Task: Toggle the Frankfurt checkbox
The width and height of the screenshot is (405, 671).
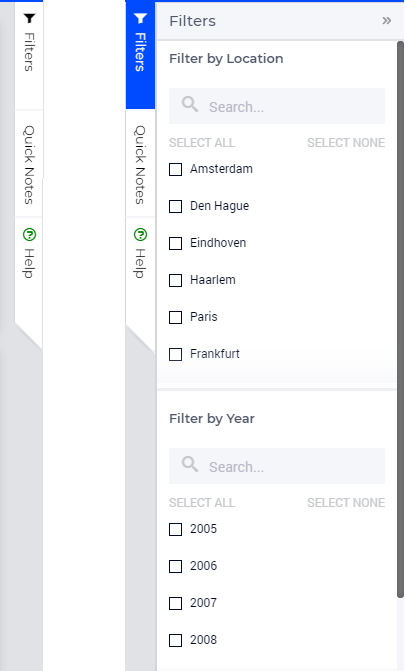Action: point(176,354)
